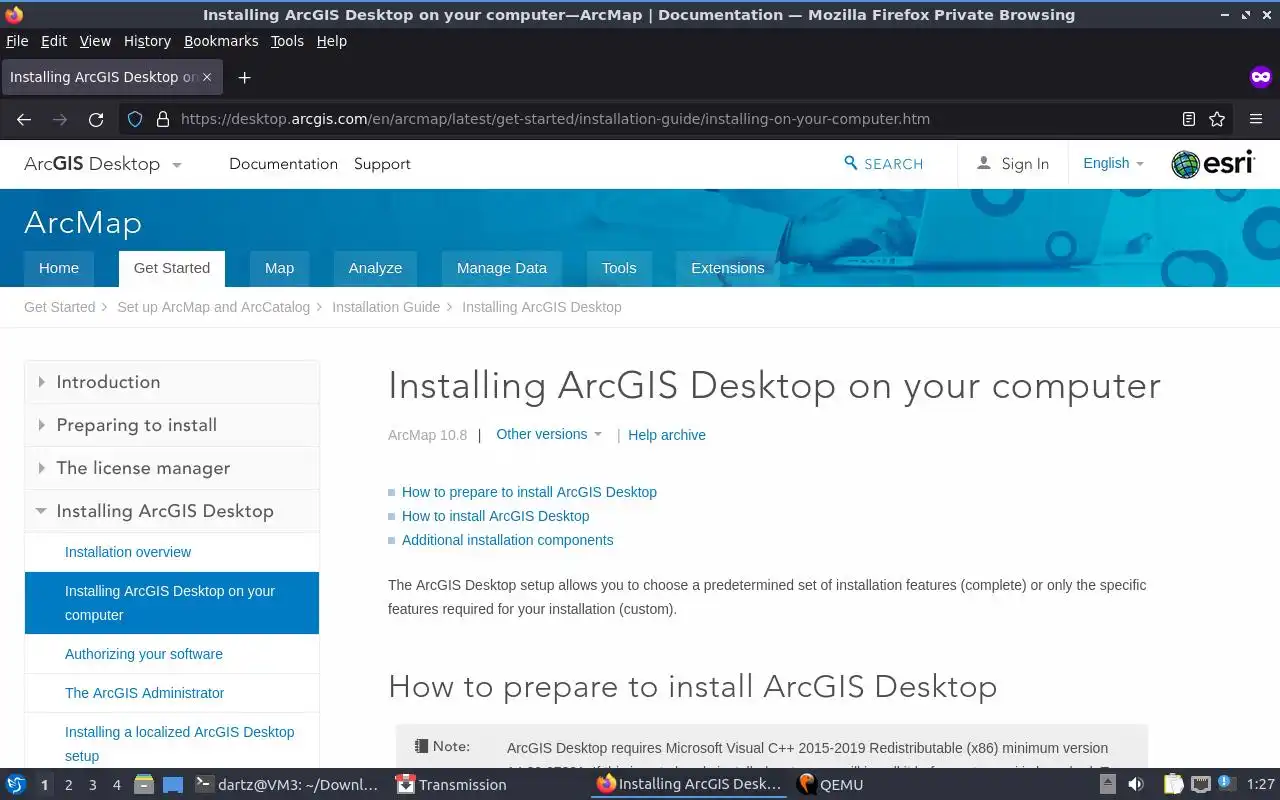This screenshot has width=1280, height=800.
Task: Expand The license manager section
Action: (x=172, y=468)
